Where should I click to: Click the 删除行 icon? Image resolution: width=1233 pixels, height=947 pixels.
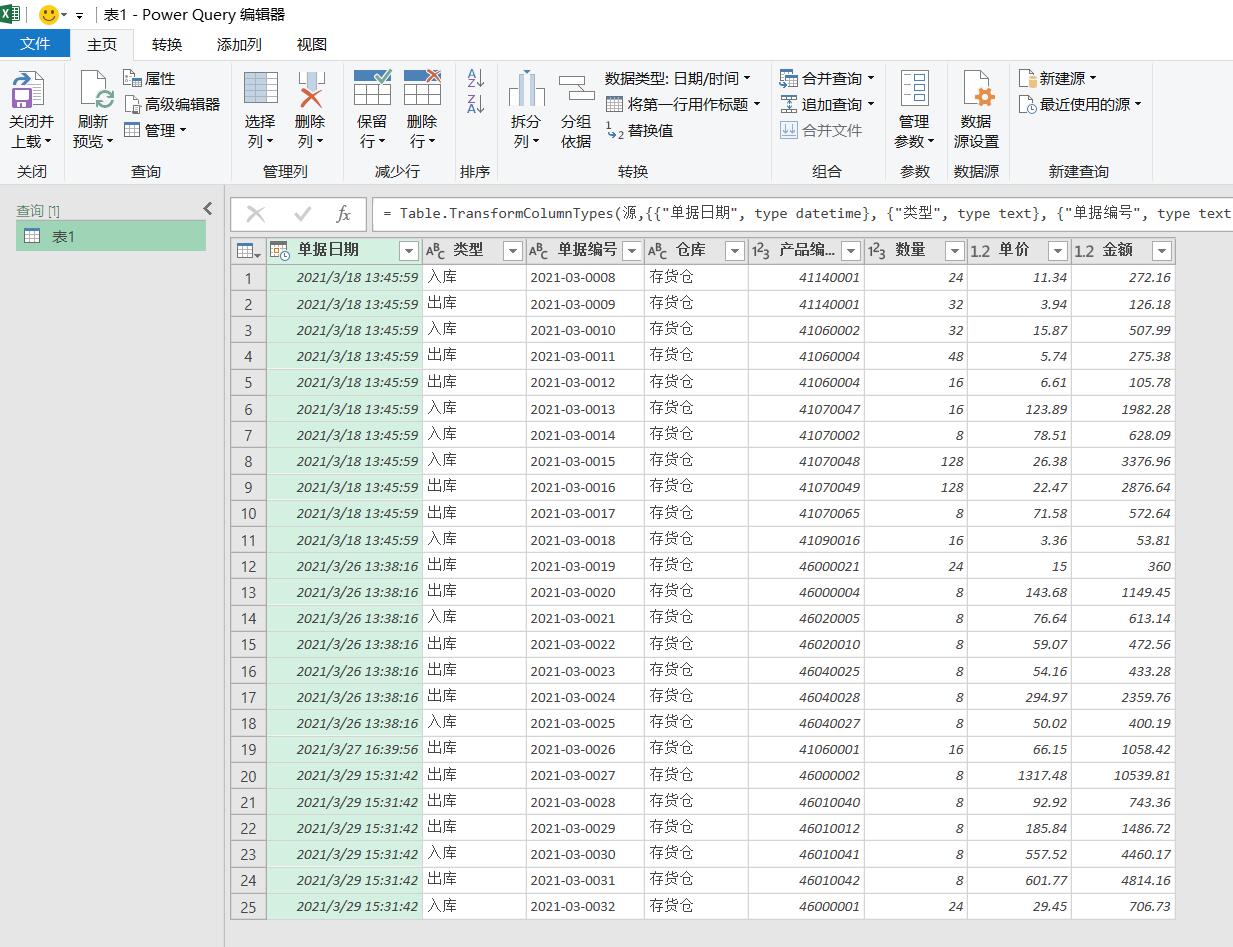422,87
